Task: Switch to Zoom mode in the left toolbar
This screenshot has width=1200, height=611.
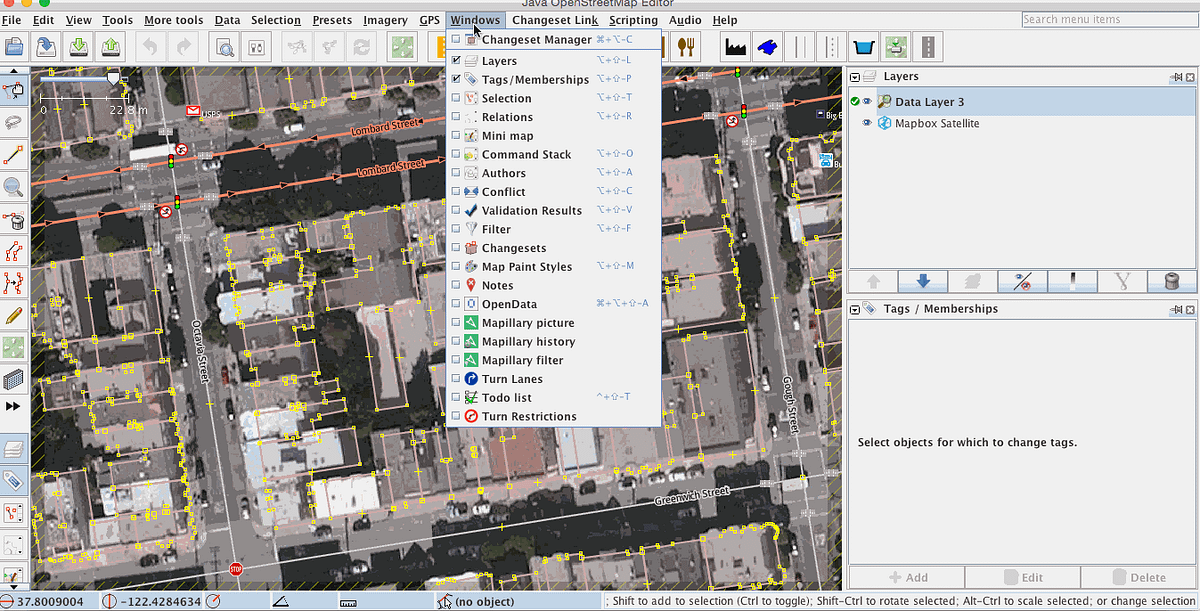Action: coord(15,188)
